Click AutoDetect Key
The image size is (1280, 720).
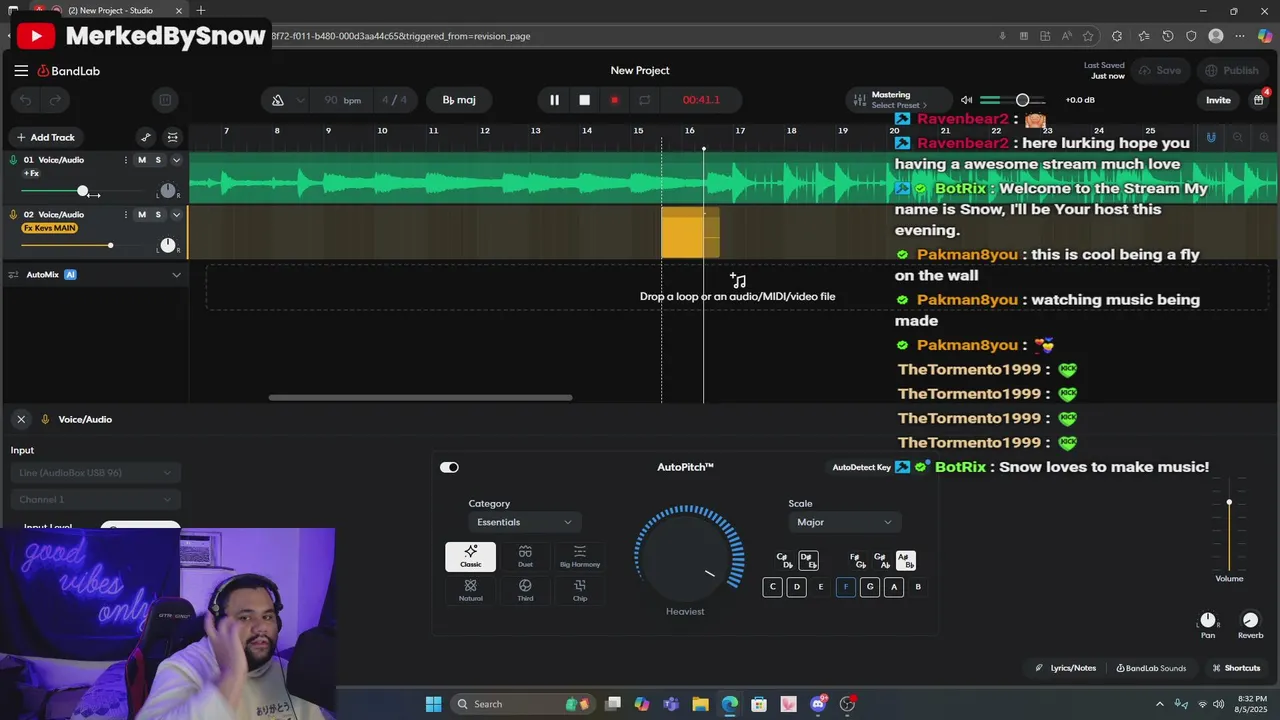pyautogui.click(x=861, y=467)
